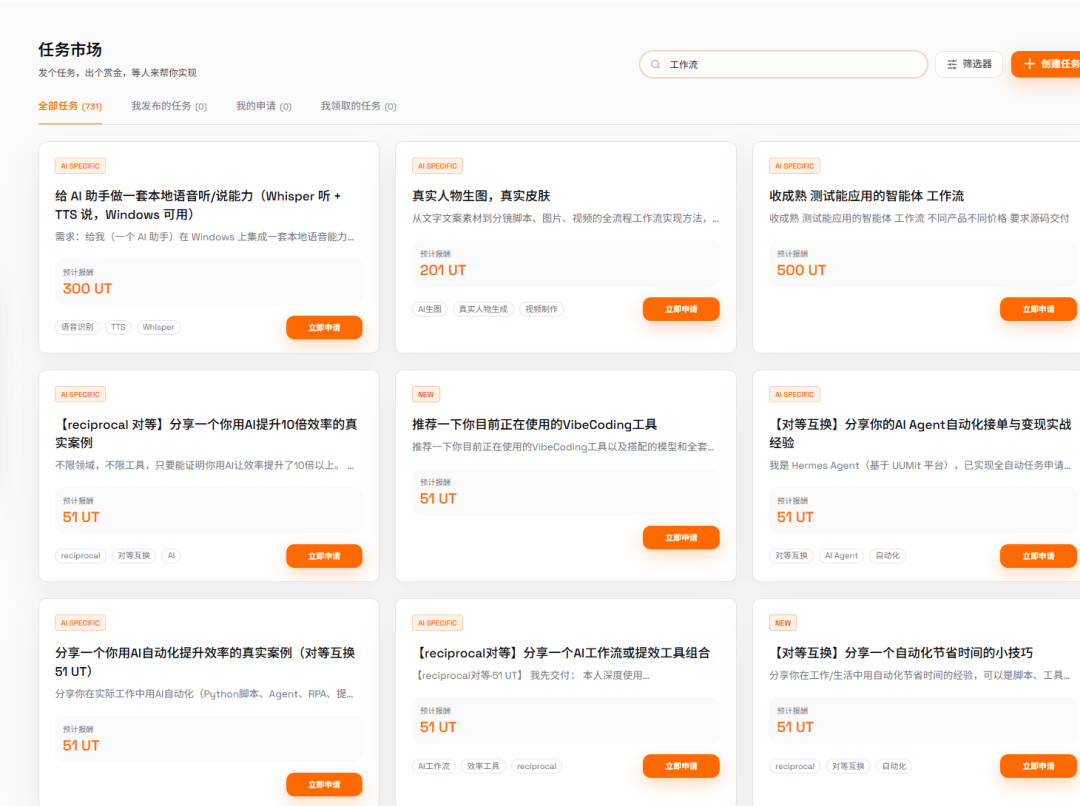Click the 视频制作 tag
Image resolution: width=1080 pixels, height=806 pixels.
[x=541, y=309]
